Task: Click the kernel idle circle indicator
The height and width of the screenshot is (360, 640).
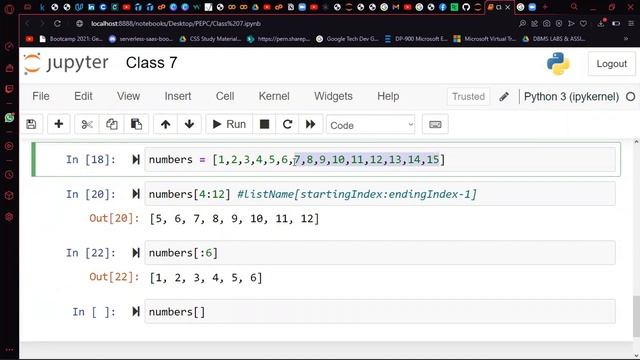Action: 631,97
